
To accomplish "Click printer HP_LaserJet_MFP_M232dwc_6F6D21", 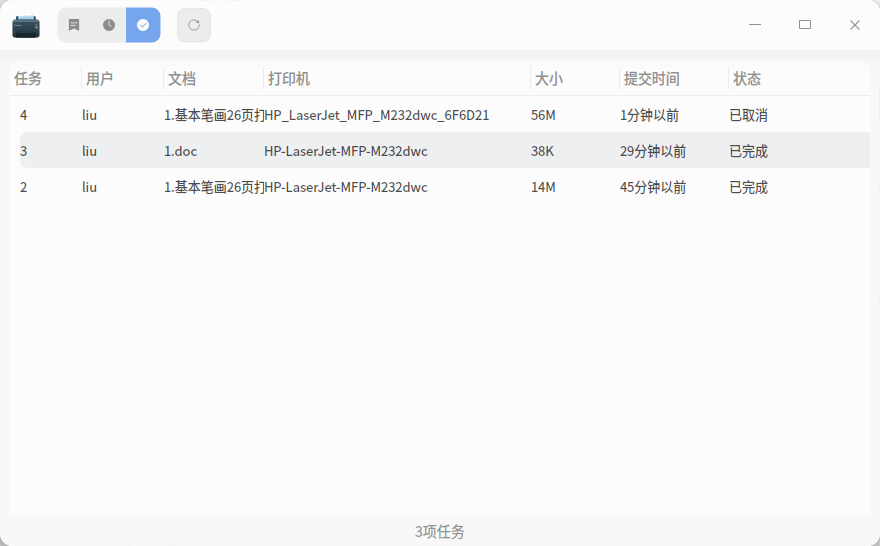I will click(x=377, y=116).
